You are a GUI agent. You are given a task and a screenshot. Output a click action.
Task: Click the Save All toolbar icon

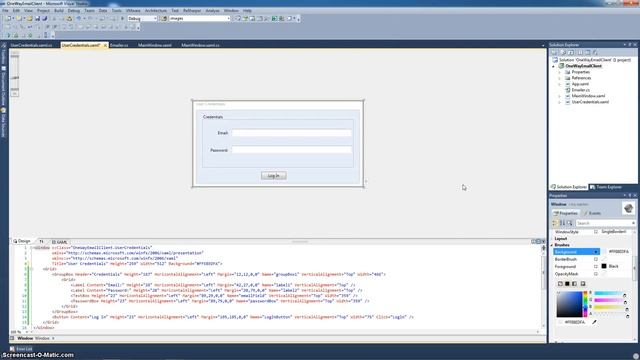(x=44, y=18)
